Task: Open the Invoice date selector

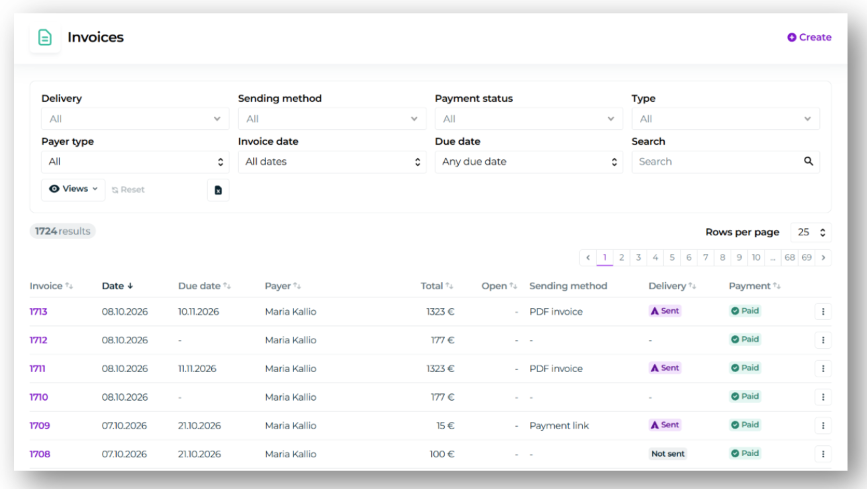Action: [x=332, y=162]
